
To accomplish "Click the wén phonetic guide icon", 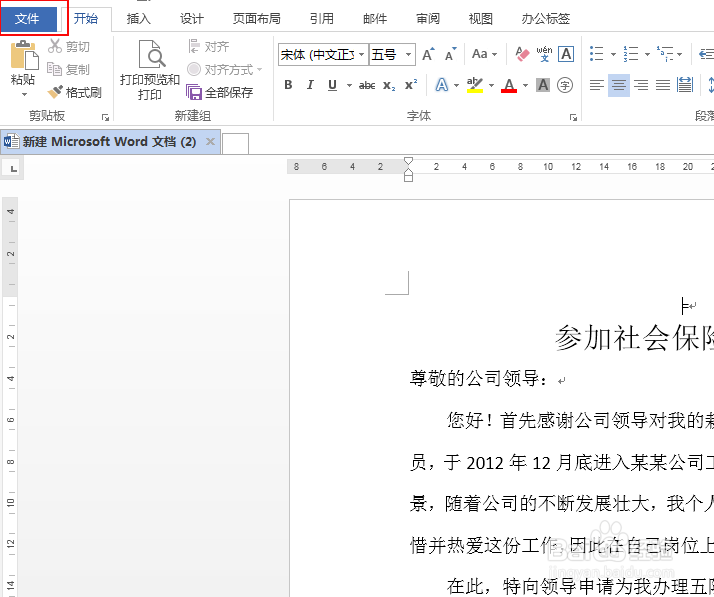I will coord(544,54).
